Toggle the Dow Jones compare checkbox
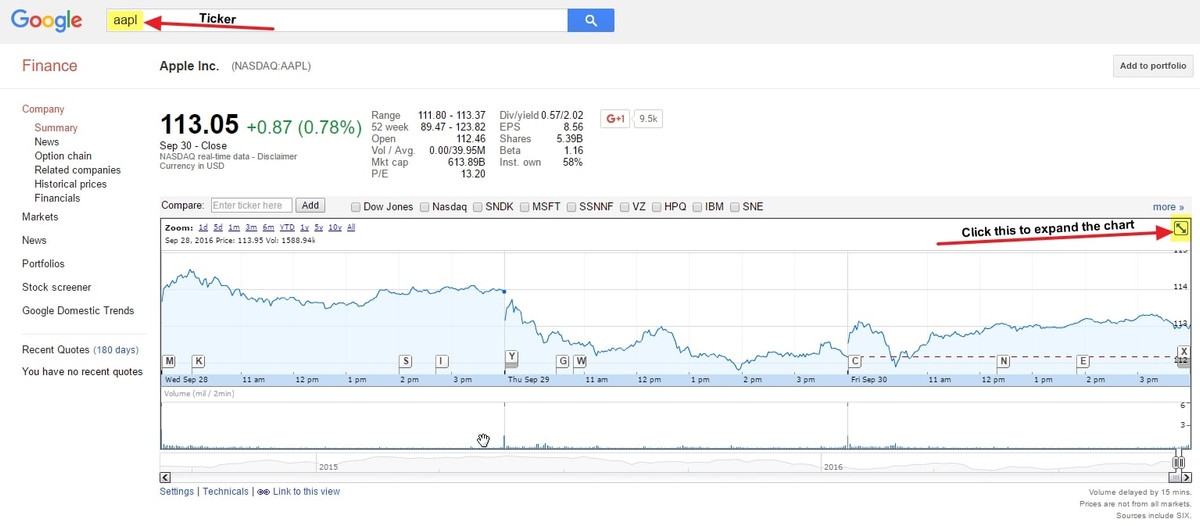 356,207
